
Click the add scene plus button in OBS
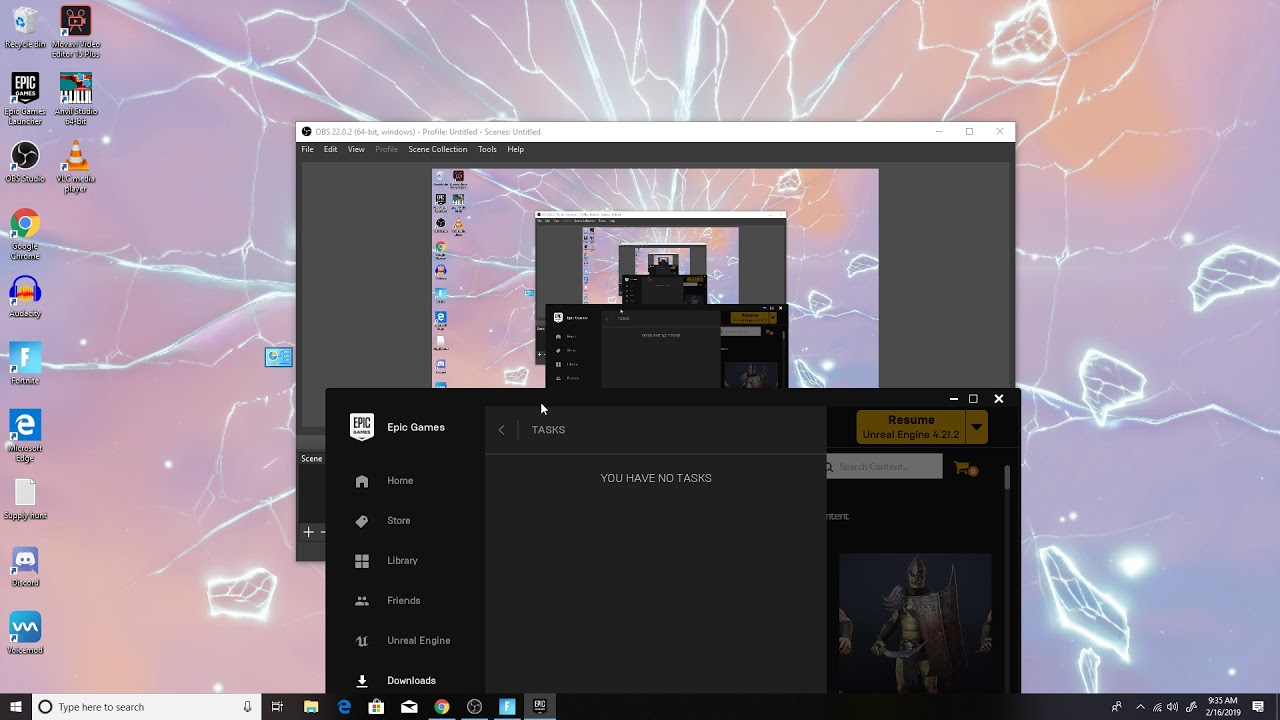coord(309,532)
